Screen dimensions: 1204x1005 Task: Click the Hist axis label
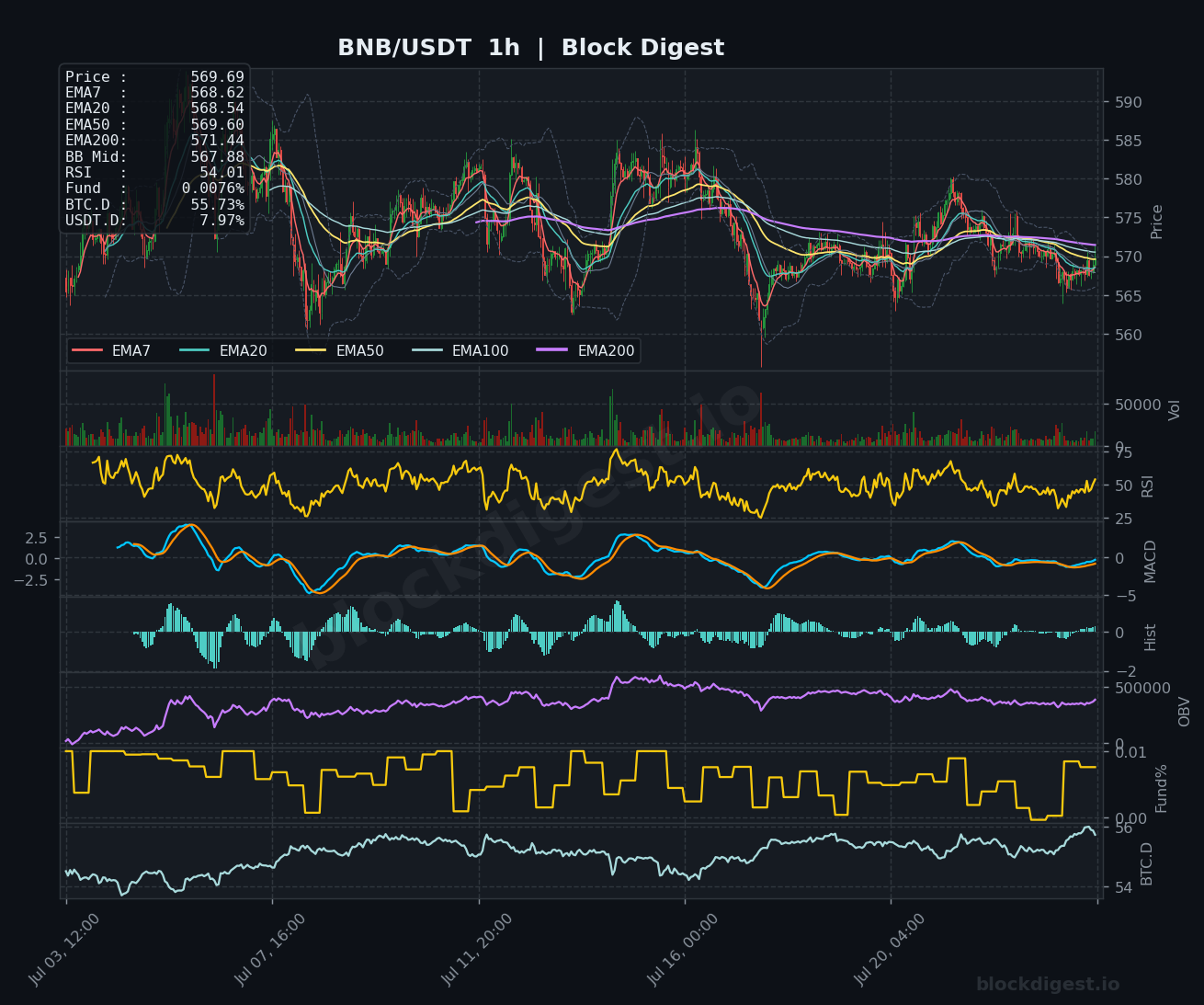(1151, 637)
